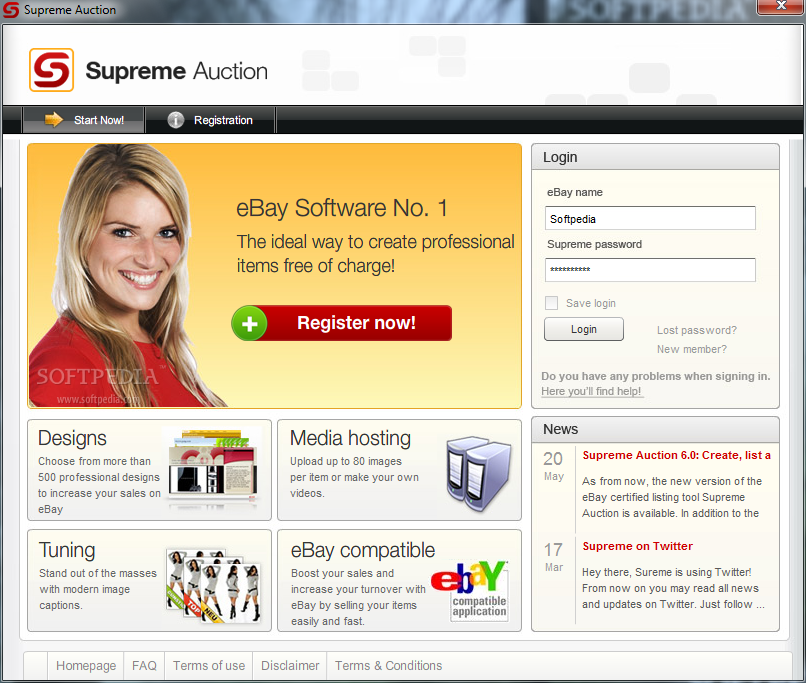806x683 pixels.
Task: Click the Supreme Auction title bar icon
Action: click(11, 10)
